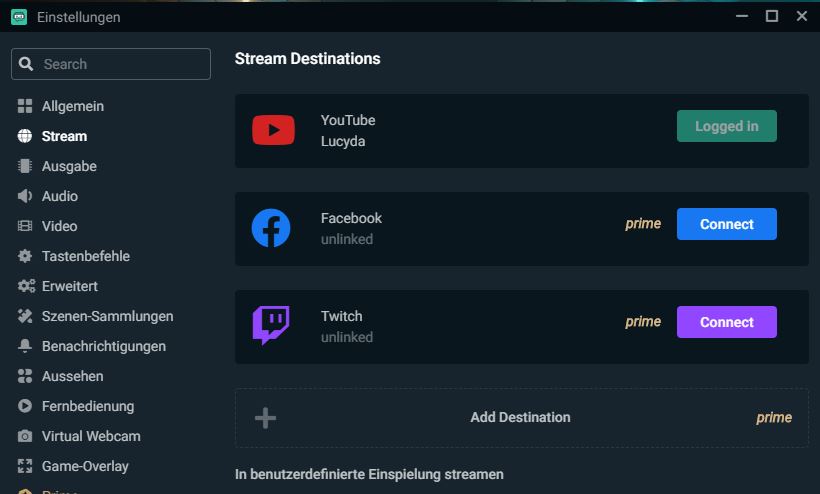
Task: Click the Fernbedienung play icon
Action: pyautogui.click(x=25, y=406)
